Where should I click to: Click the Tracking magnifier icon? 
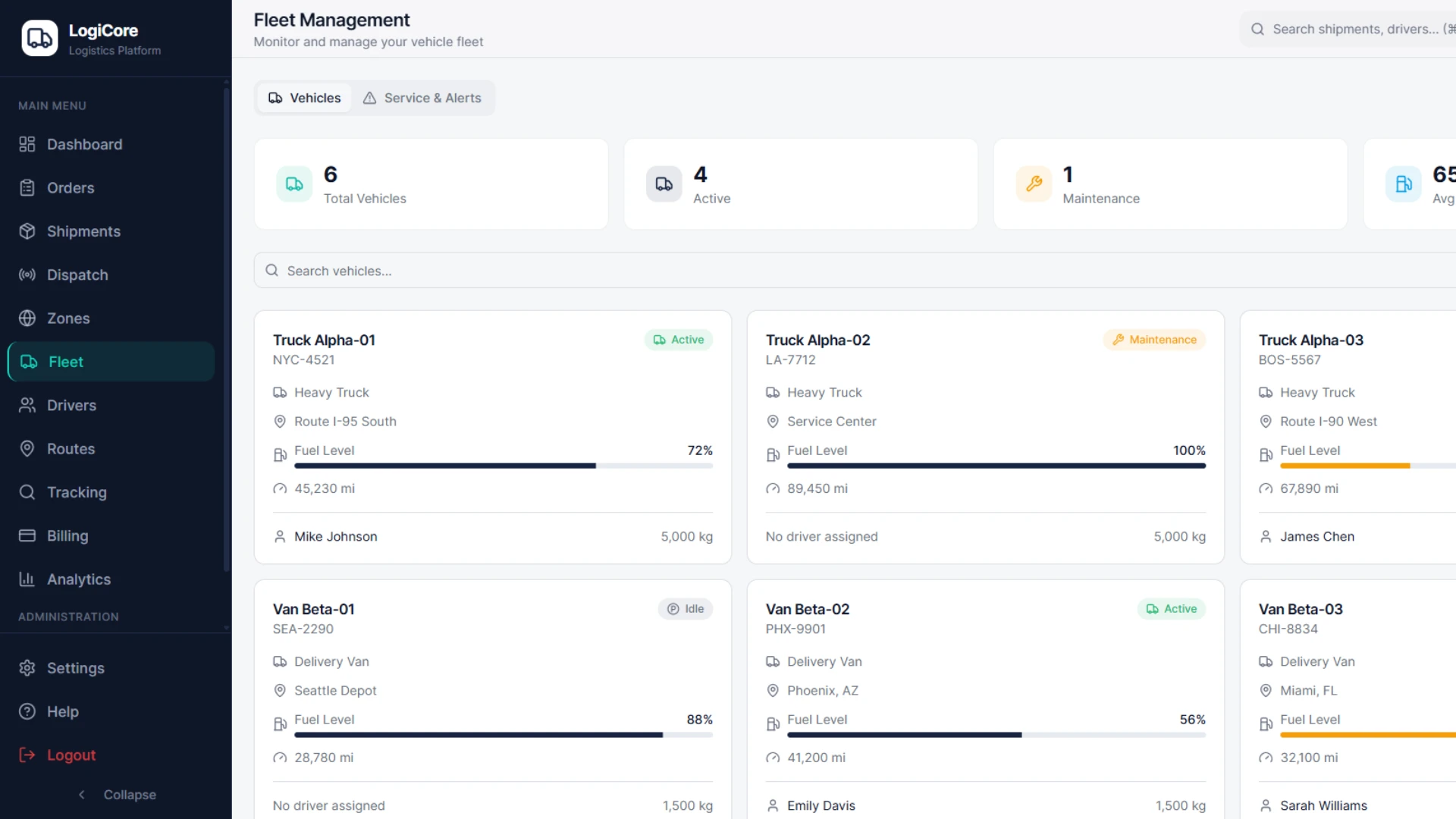[27, 492]
